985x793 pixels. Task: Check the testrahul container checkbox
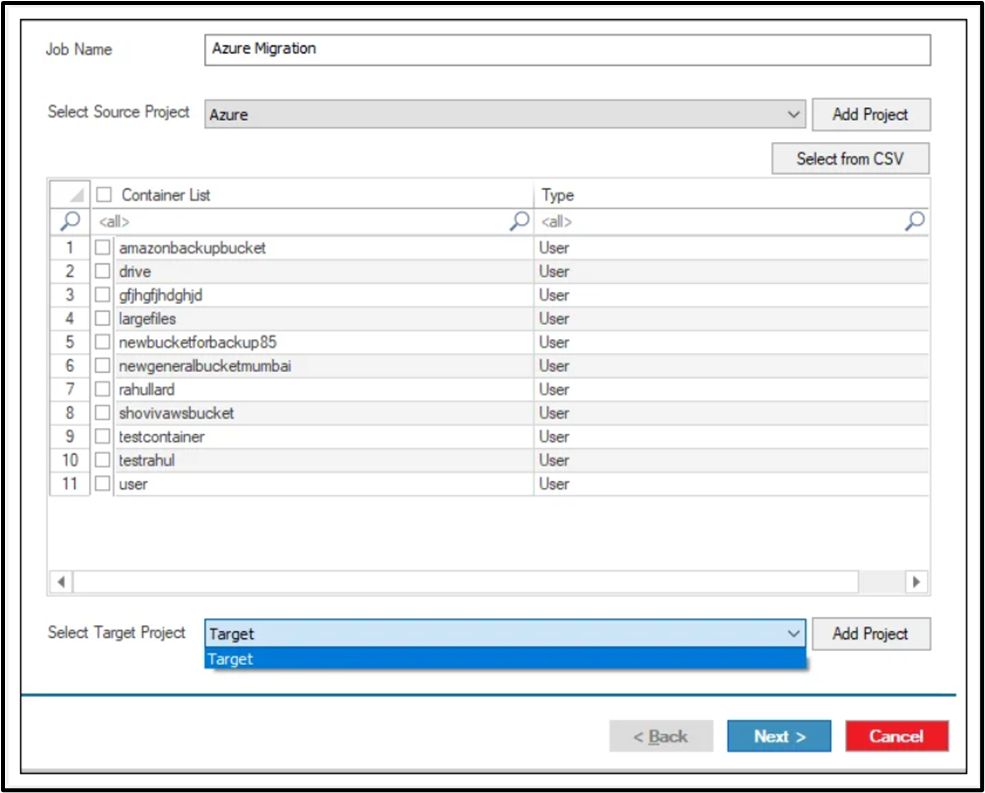tap(102, 460)
